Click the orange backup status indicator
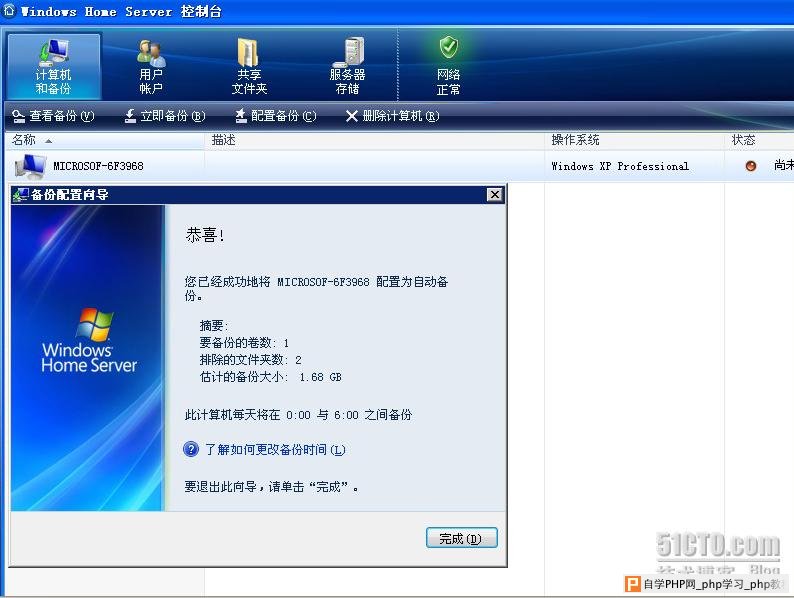Viewport: 794px width, 598px height. pos(750,166)
